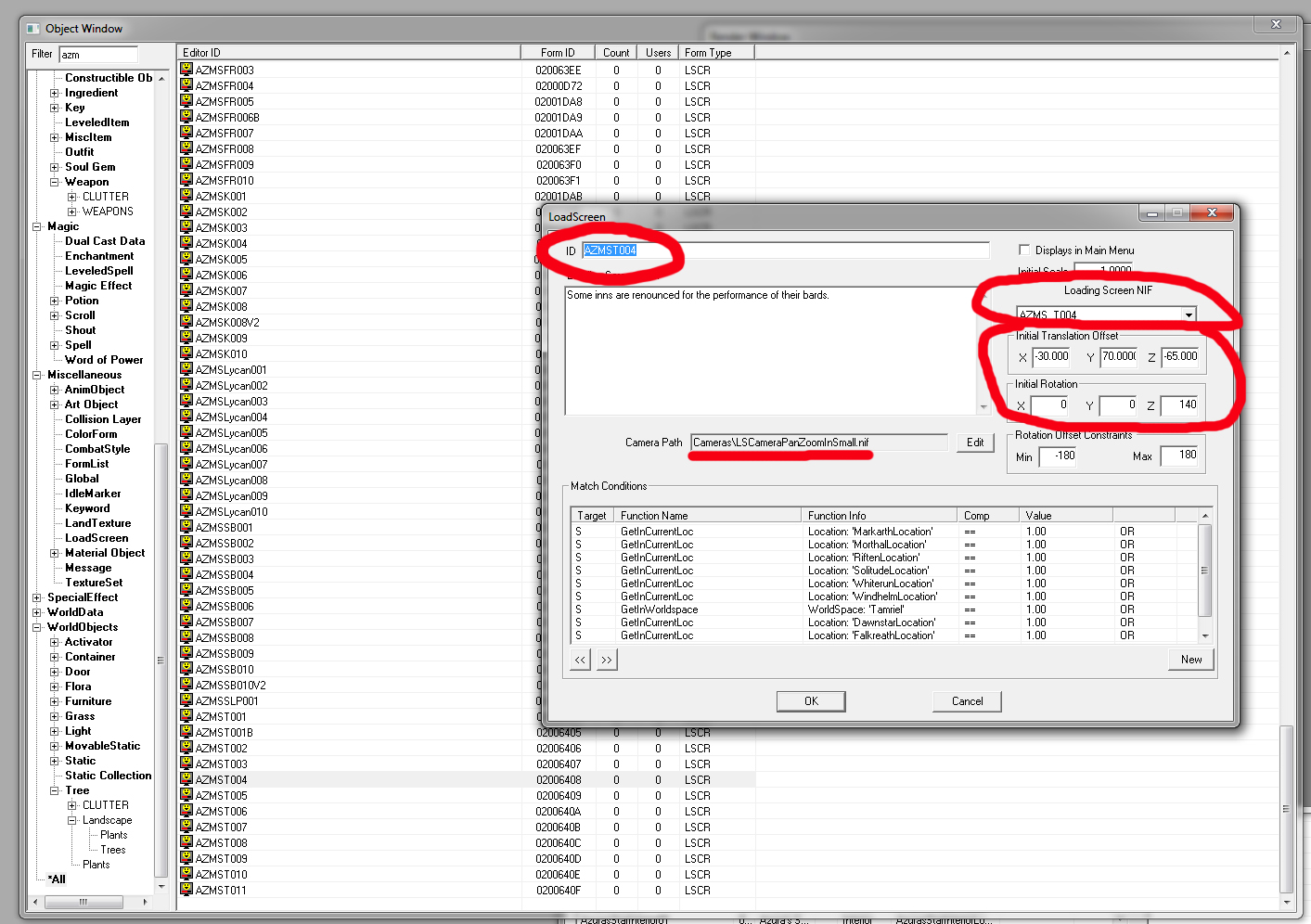This screenshot has height=924, width=1311.
Task: Click the form icon beside AZMST009
Action: click(x=186, y=858)
